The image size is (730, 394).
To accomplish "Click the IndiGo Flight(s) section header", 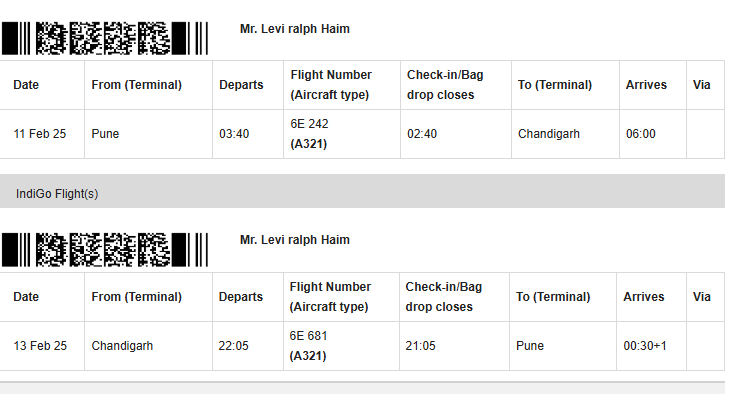I will pos(362,191).
